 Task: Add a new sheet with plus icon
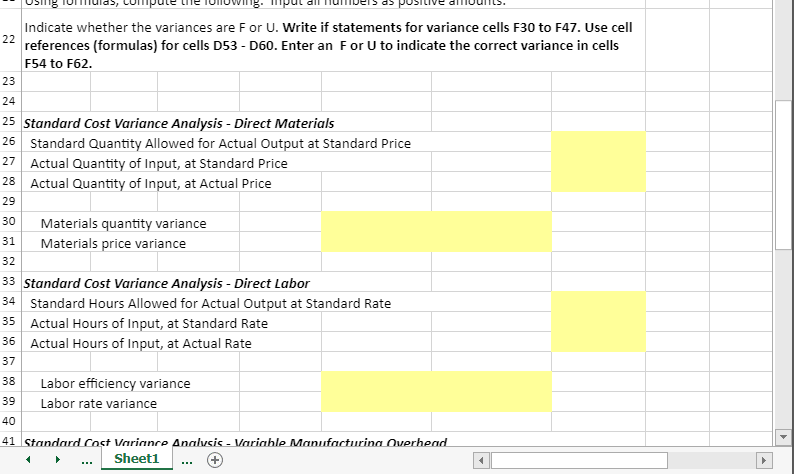tap(215, 460)
